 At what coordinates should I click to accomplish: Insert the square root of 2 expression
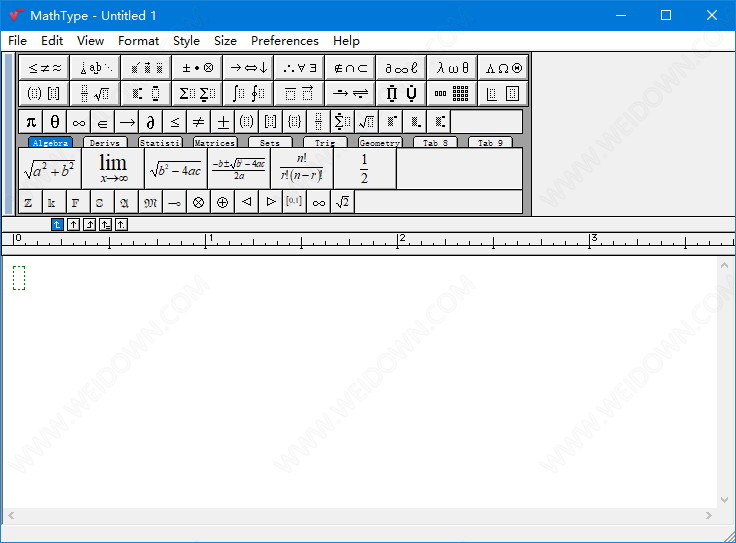(343, 202)
